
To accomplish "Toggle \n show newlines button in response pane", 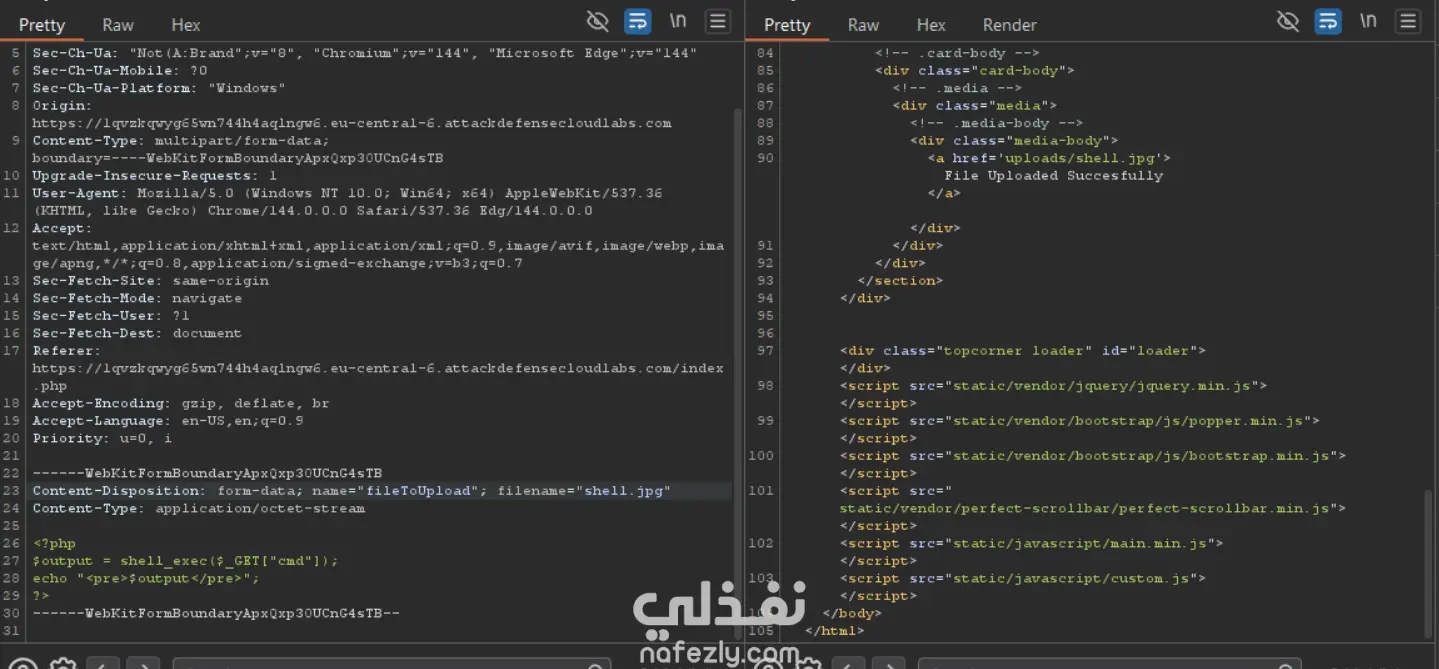I will 1368,21.
